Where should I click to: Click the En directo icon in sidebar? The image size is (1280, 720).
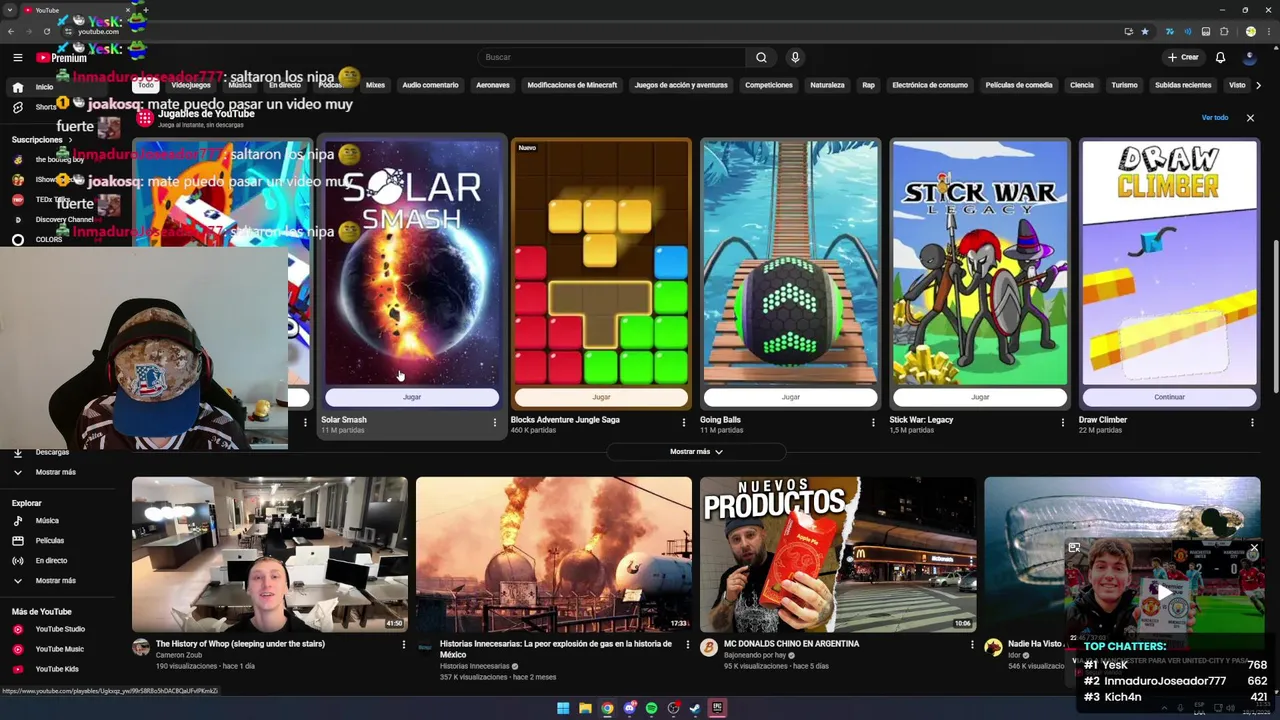click(17, 561)
